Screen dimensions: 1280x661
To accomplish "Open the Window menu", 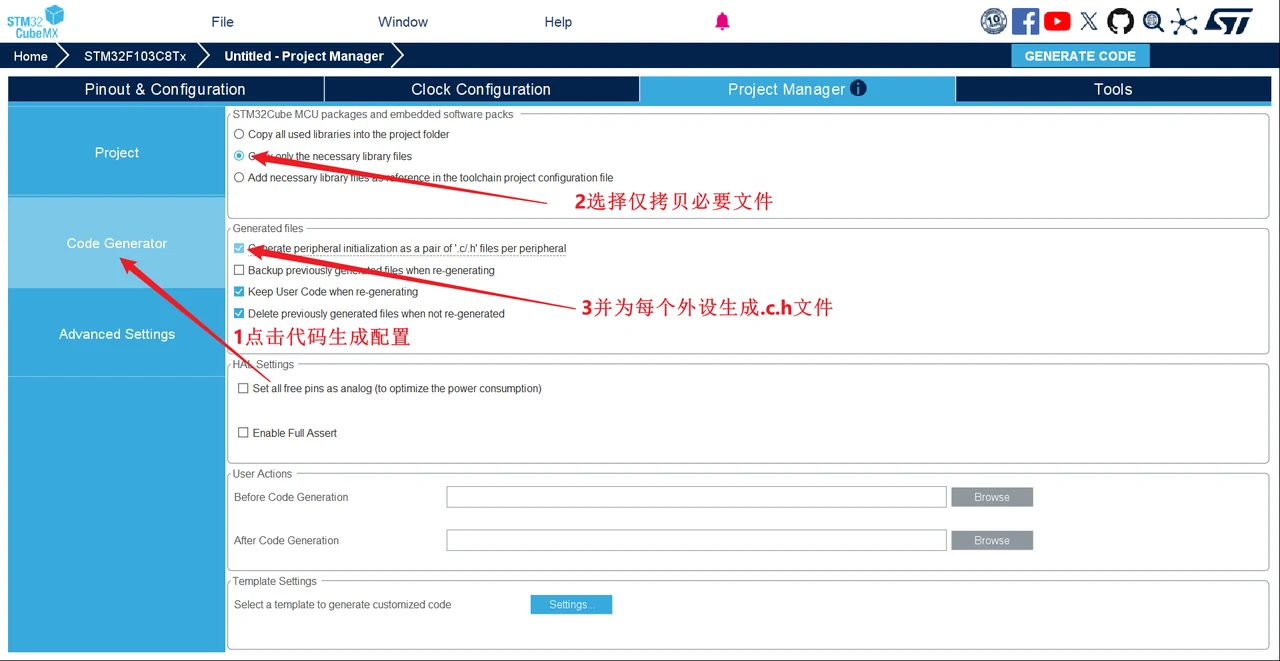I will tap(403, 22).
